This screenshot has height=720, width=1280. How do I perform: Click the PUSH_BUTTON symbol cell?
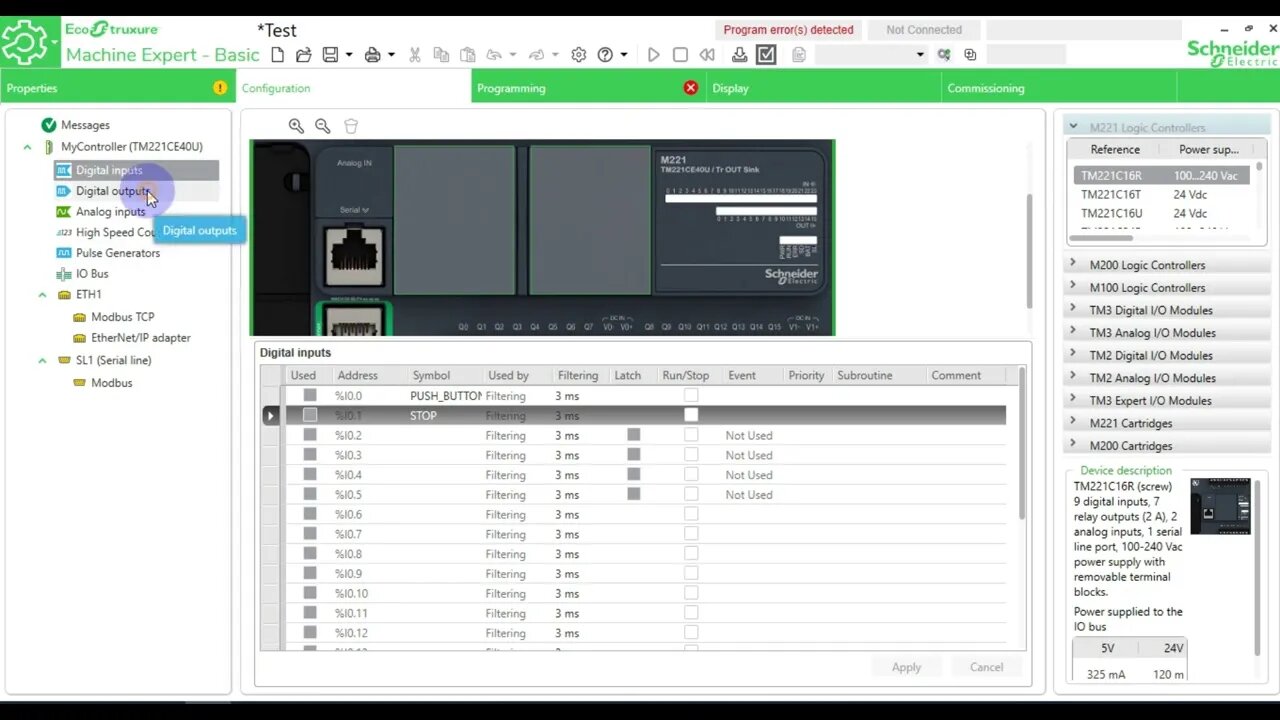pos(446,396)
